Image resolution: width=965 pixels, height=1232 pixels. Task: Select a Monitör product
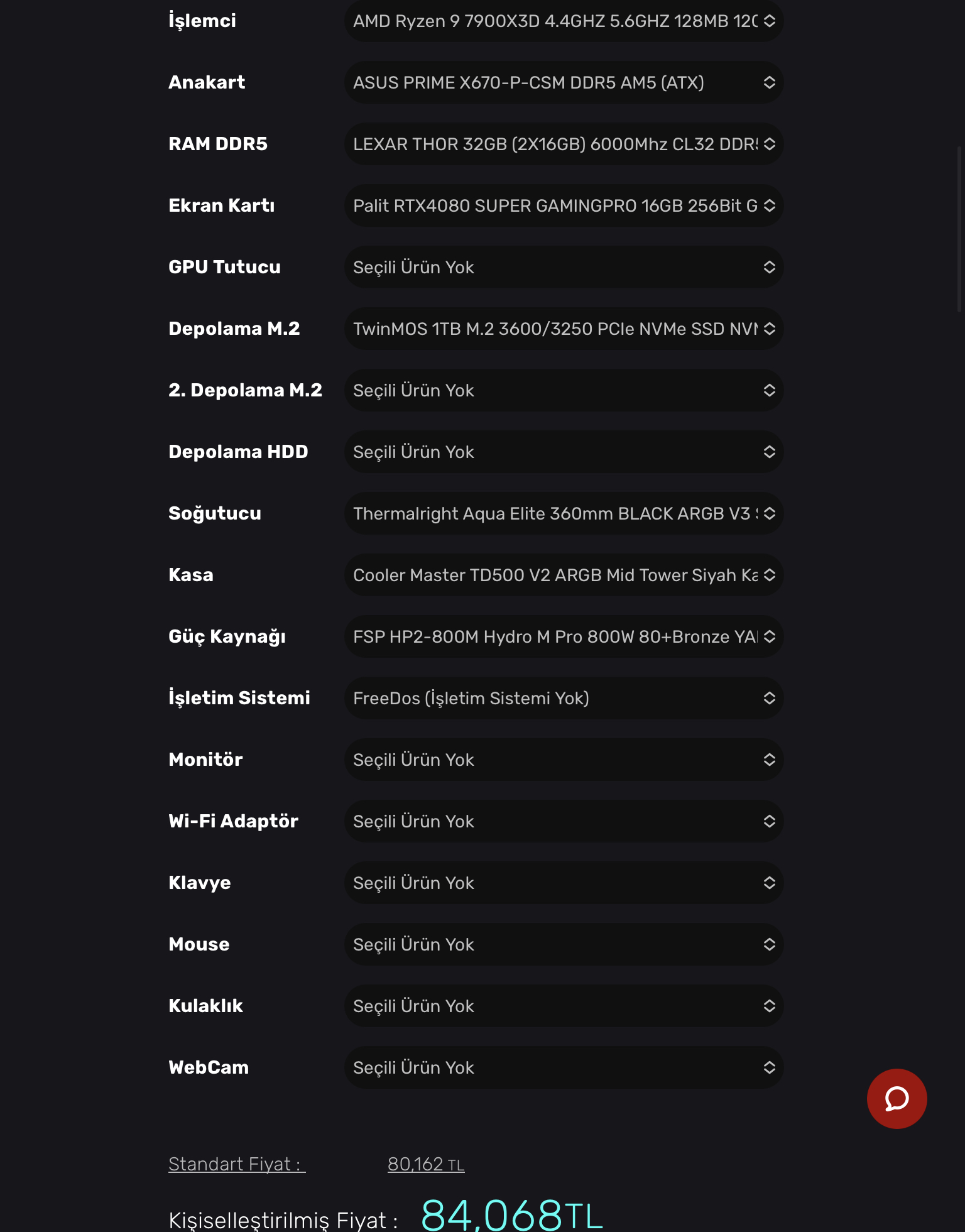[564, 760]
